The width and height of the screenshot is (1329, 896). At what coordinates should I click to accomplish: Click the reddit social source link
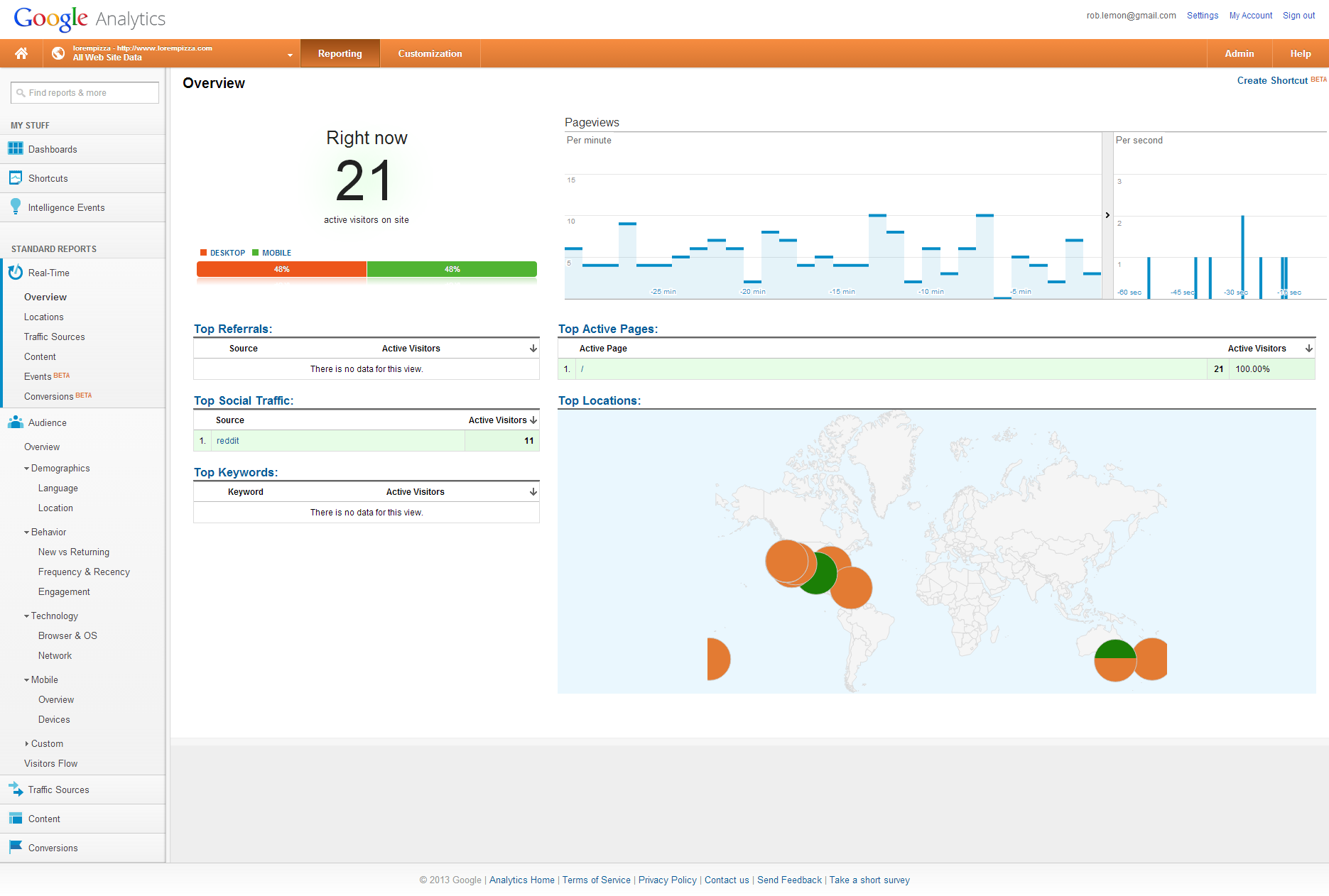[x=228, y=441]
